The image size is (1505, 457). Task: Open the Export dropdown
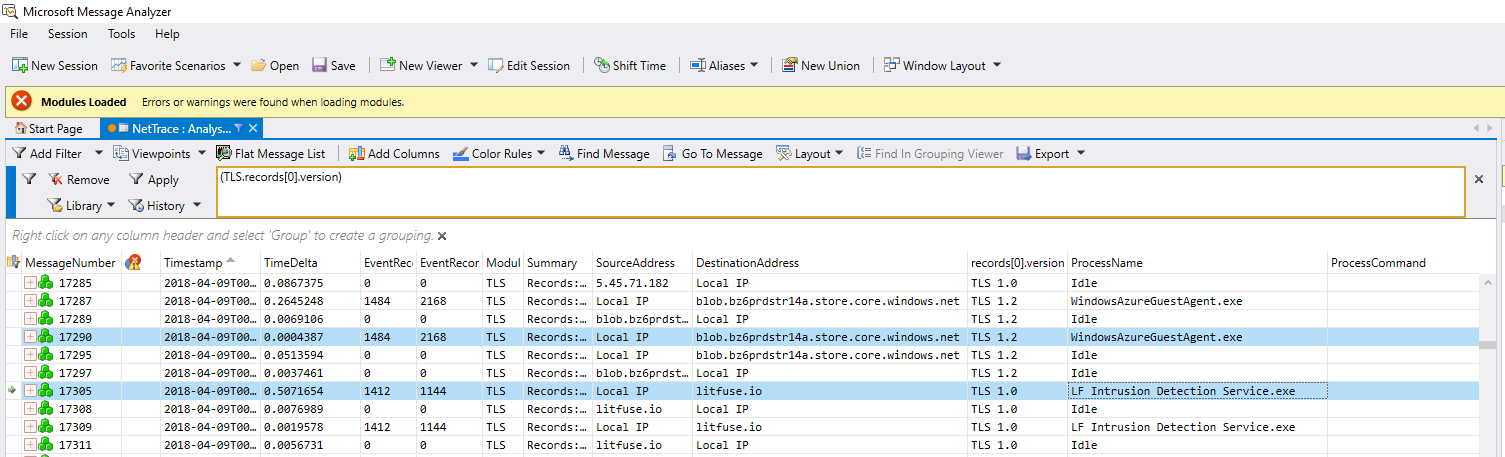[x=1049, y=153]
